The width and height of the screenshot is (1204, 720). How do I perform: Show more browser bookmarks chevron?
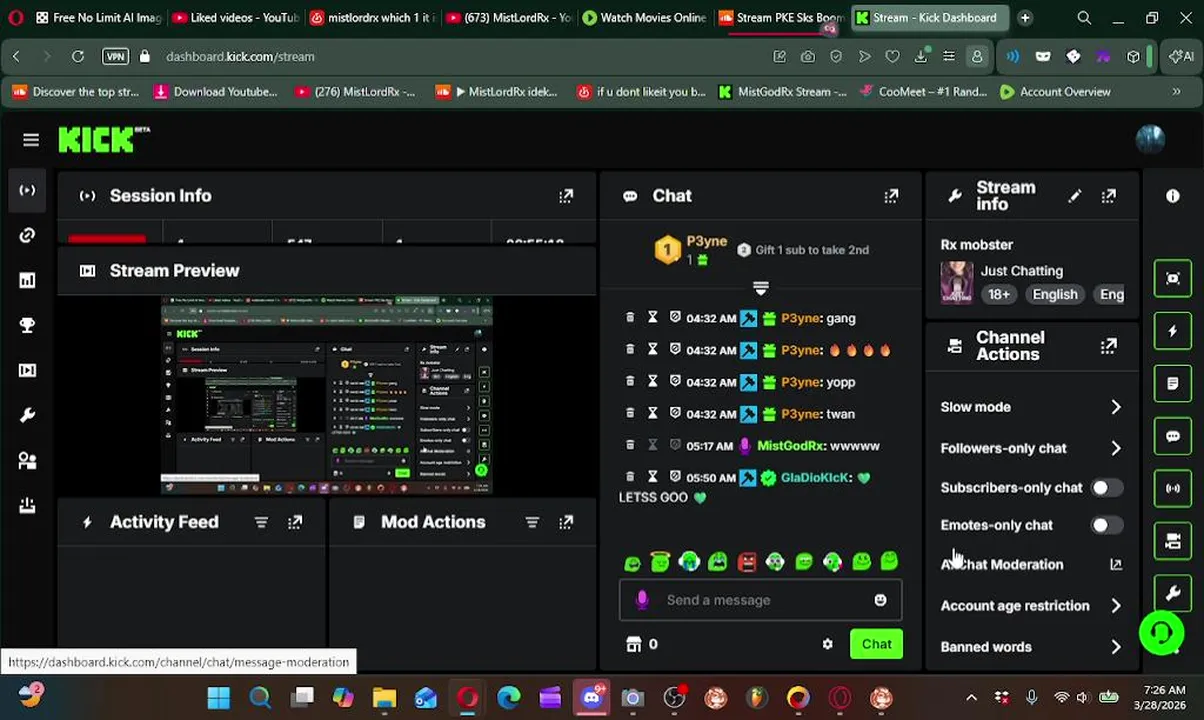[1176, 92]
